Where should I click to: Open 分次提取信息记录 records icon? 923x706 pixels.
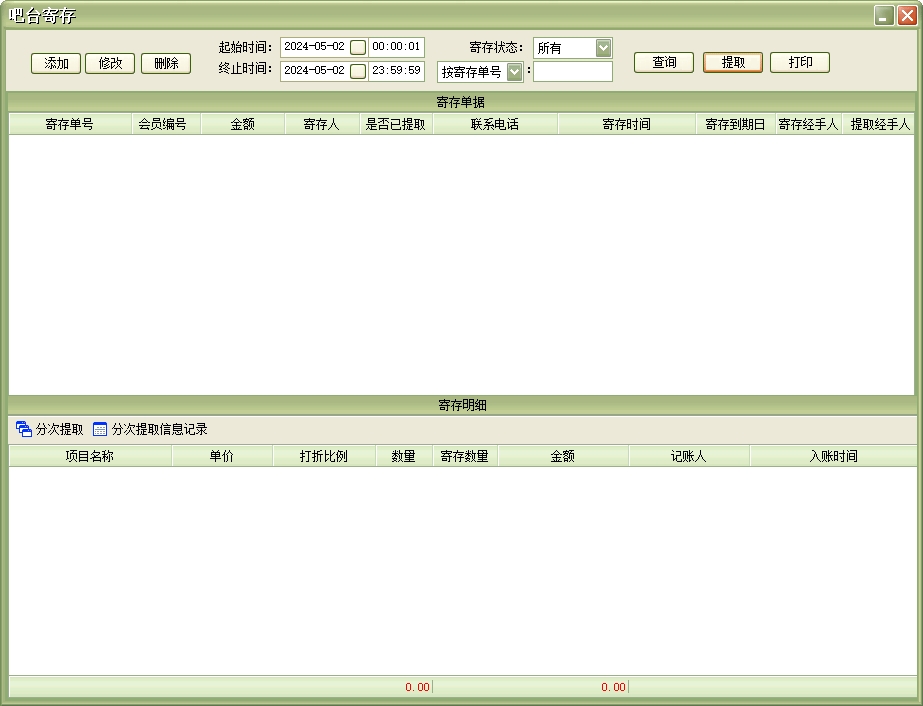100,429
